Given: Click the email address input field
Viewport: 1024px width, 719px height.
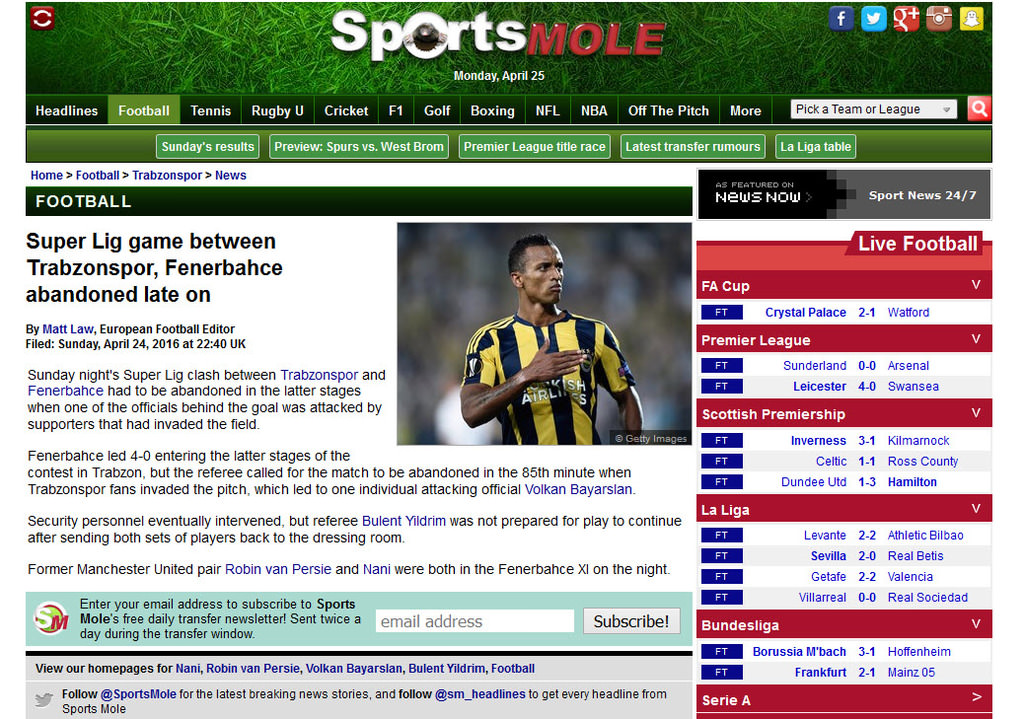Looking at the screenshot, I should click(x=475, y=621).
